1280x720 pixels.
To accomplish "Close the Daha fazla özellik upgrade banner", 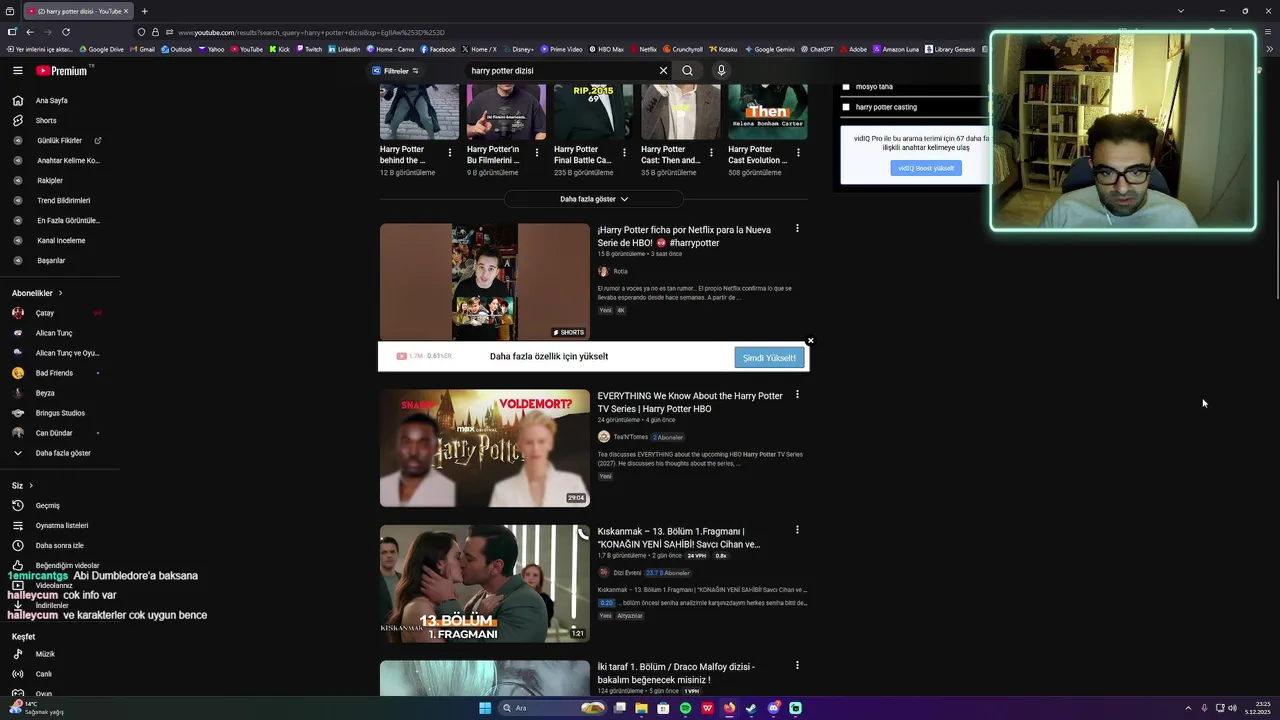I will coord(810,341).
